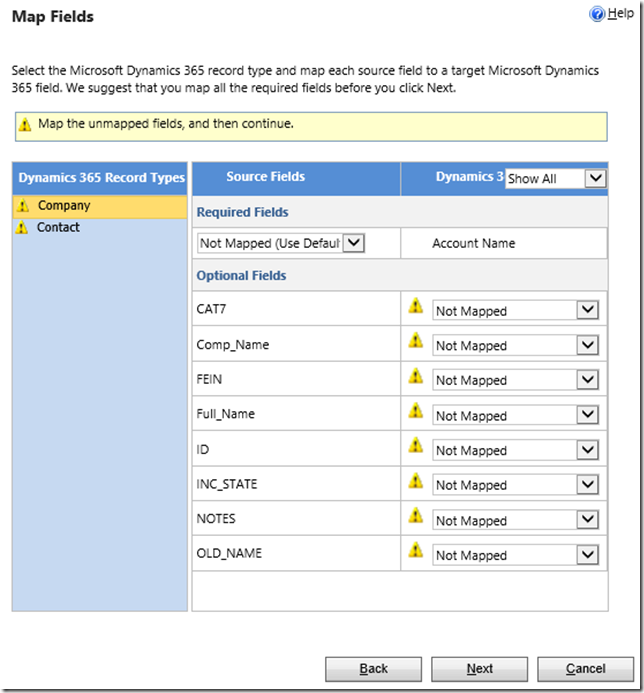644x693 pixels.
Task: Open the Full_Name Not Mapped dropdown
Action: pyautogui.click(x=515, y=415)
